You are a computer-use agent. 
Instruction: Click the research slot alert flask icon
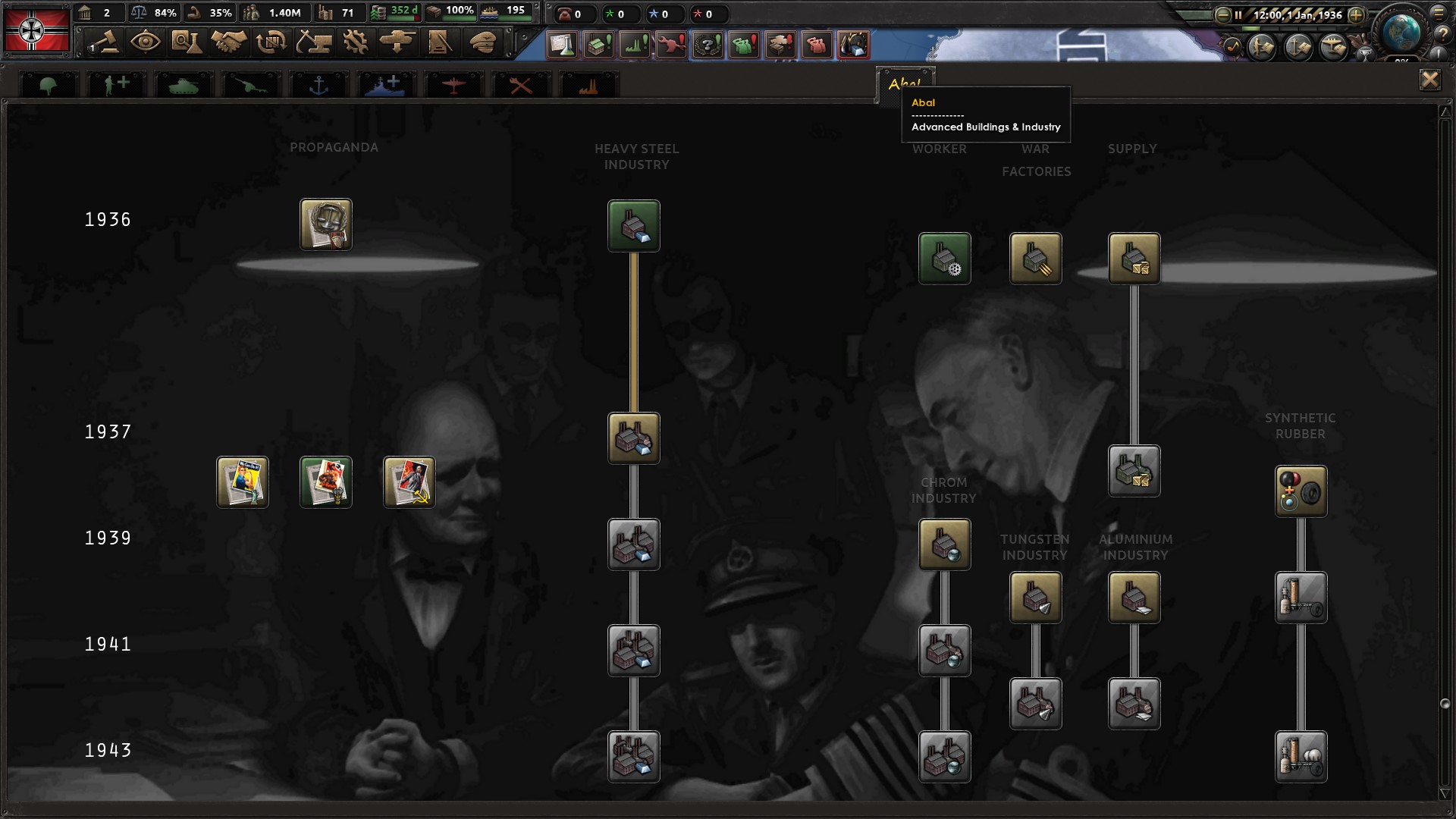coord(562,45)
